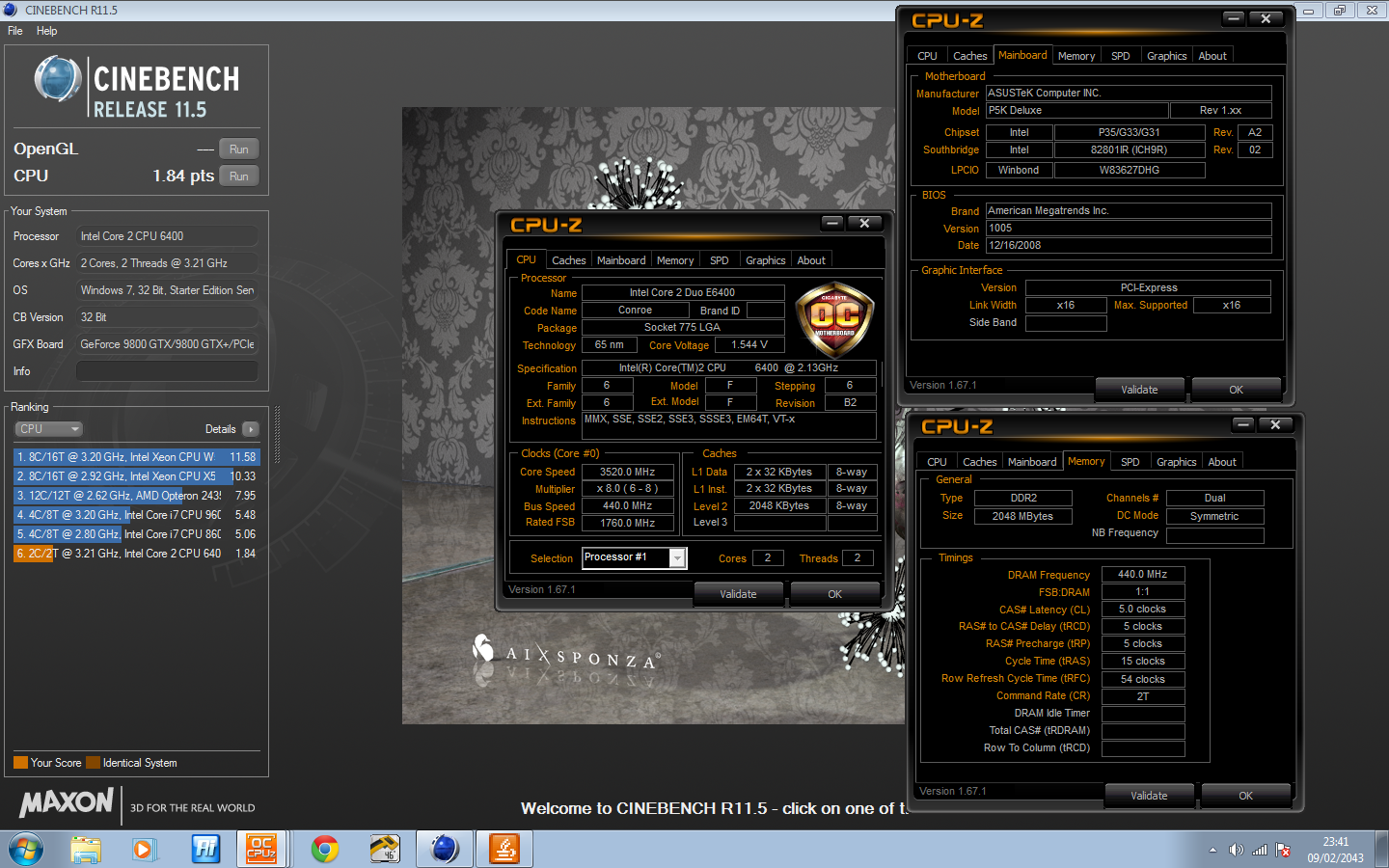Screen dimensions: 1389x868
Task: Select ranking row 4C/8T @ 3.20 GHz i7
Action: coord(136,515)
